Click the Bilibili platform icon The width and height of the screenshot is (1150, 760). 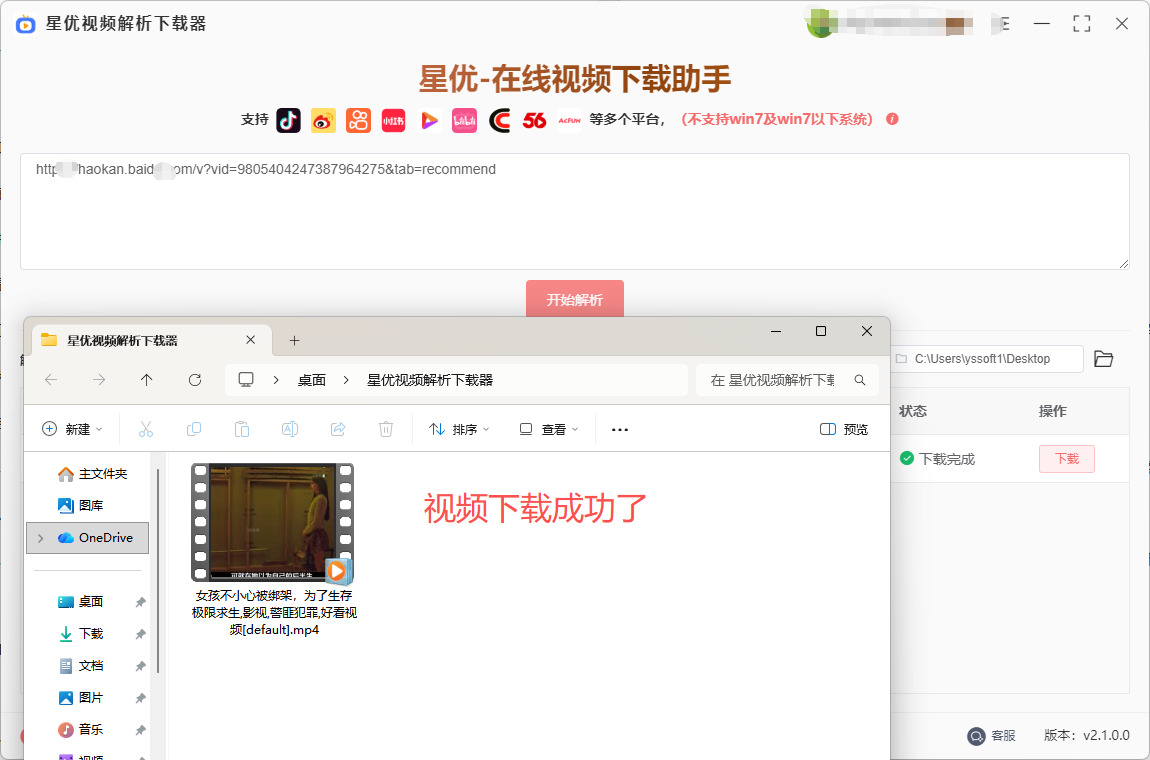(x=464, y=120)
